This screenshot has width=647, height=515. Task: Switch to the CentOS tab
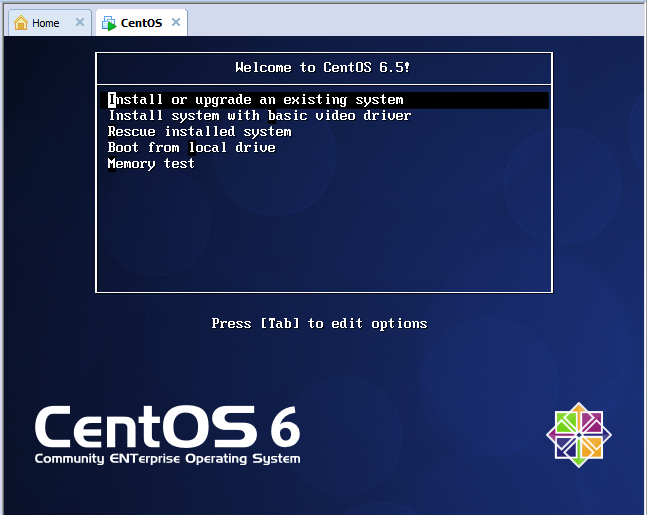[x=141, y=23]
